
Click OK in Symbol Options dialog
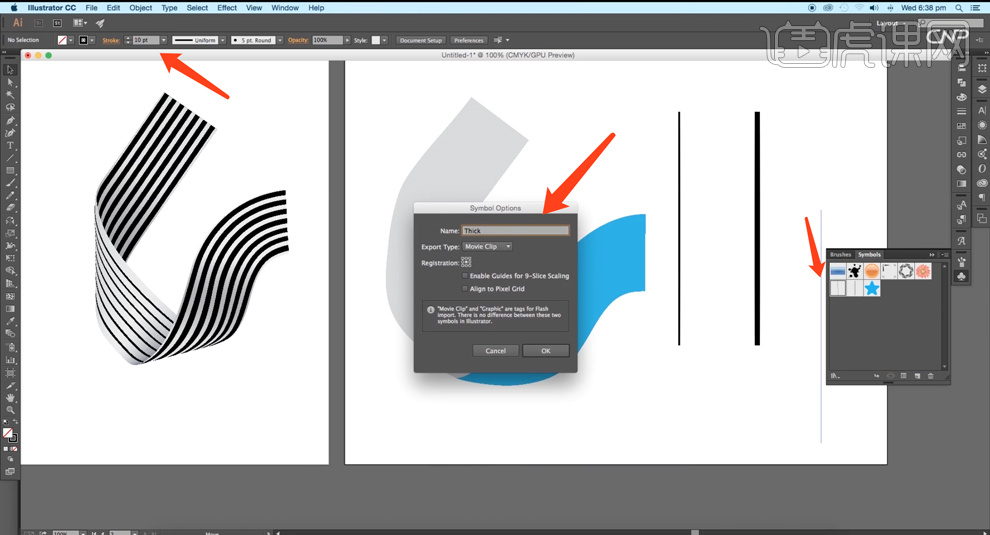[x=546, y=351]
